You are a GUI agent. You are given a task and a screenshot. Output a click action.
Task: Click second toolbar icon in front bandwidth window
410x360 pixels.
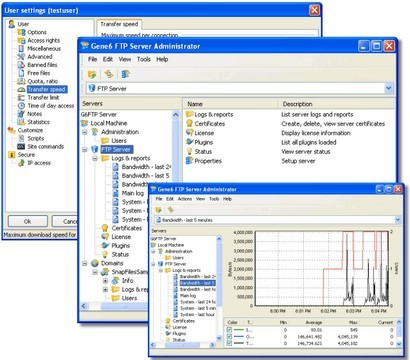(x=171, y=210)
